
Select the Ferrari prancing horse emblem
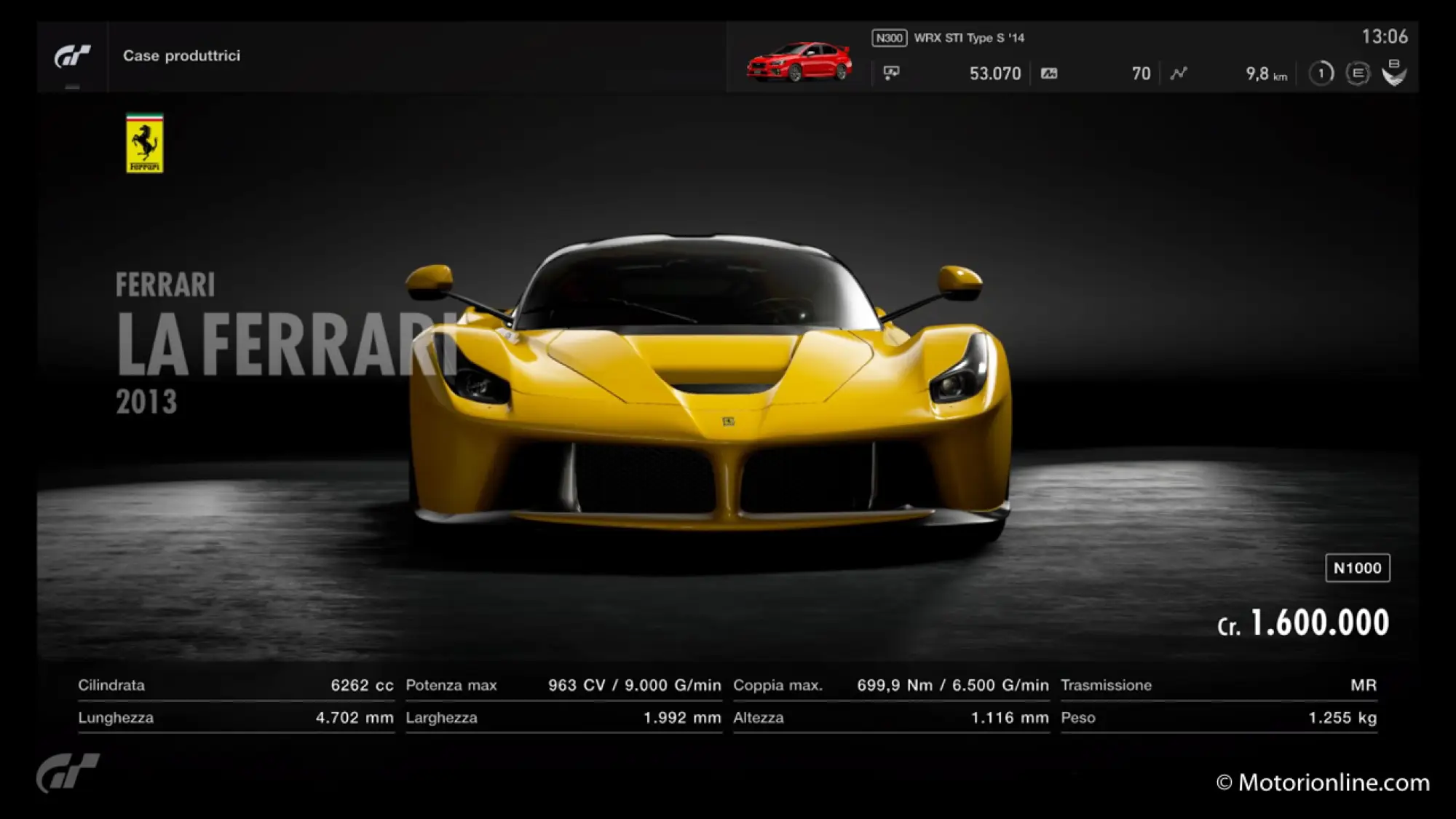pyautogui.click(x=145, y=143)
